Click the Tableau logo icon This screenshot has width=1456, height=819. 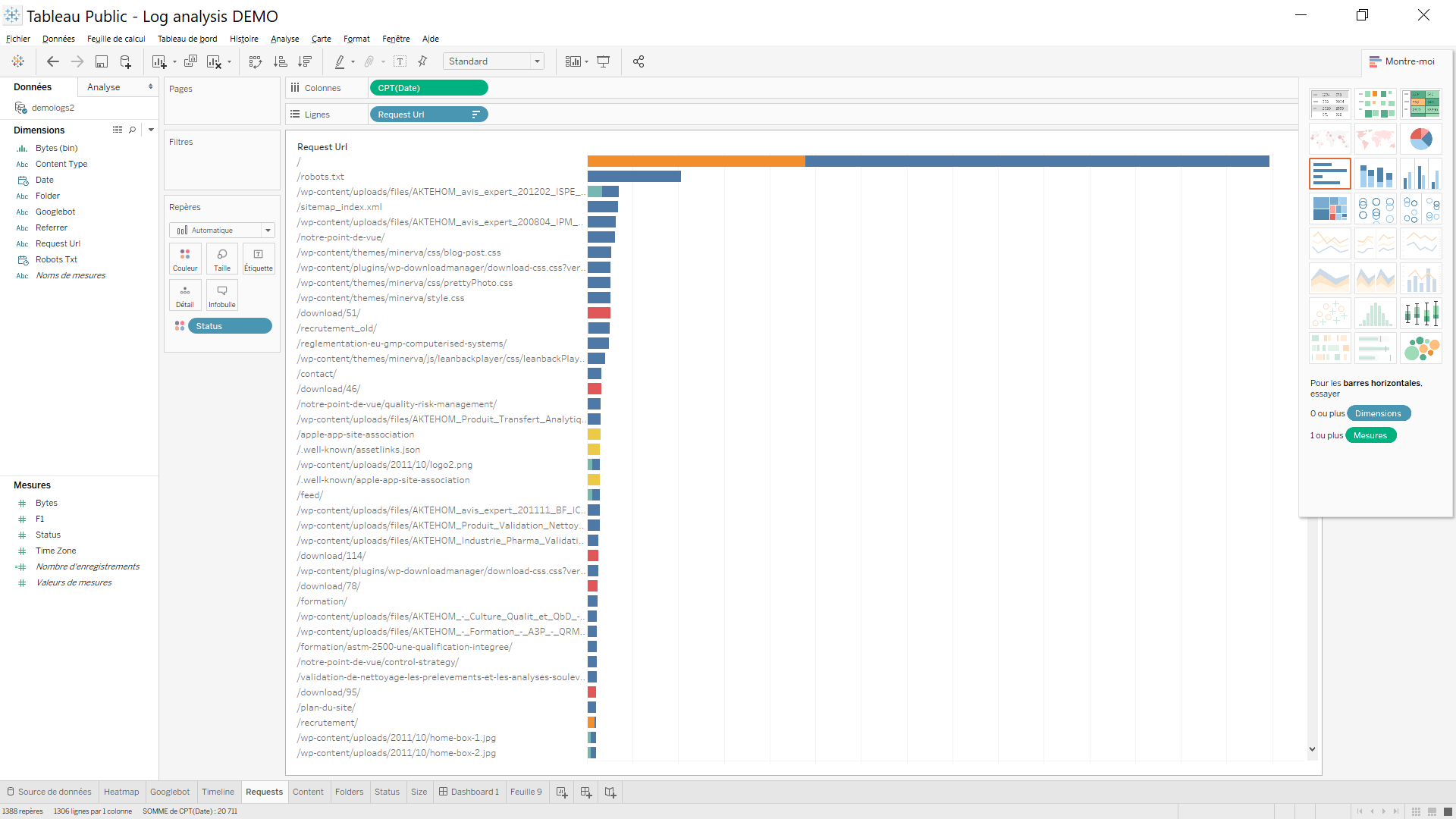[18, 61]
